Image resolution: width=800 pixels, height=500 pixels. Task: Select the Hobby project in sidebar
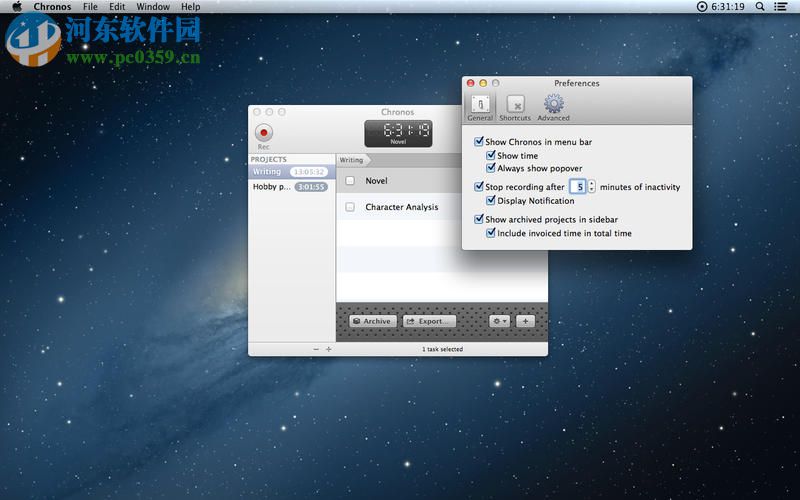(x=291, y=187)
